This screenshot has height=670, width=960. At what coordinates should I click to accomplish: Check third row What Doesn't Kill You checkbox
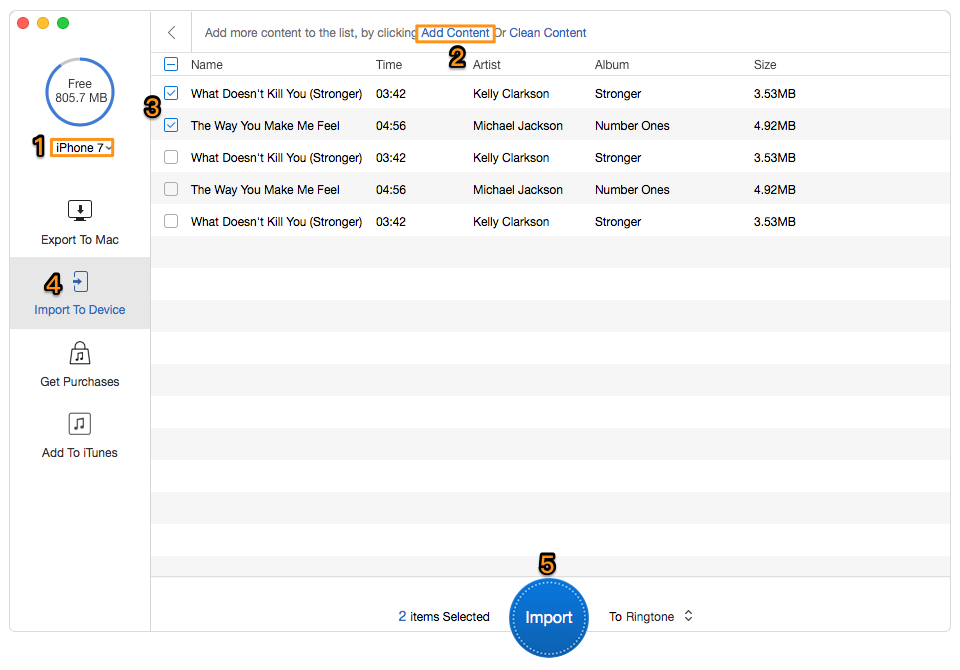171,157
